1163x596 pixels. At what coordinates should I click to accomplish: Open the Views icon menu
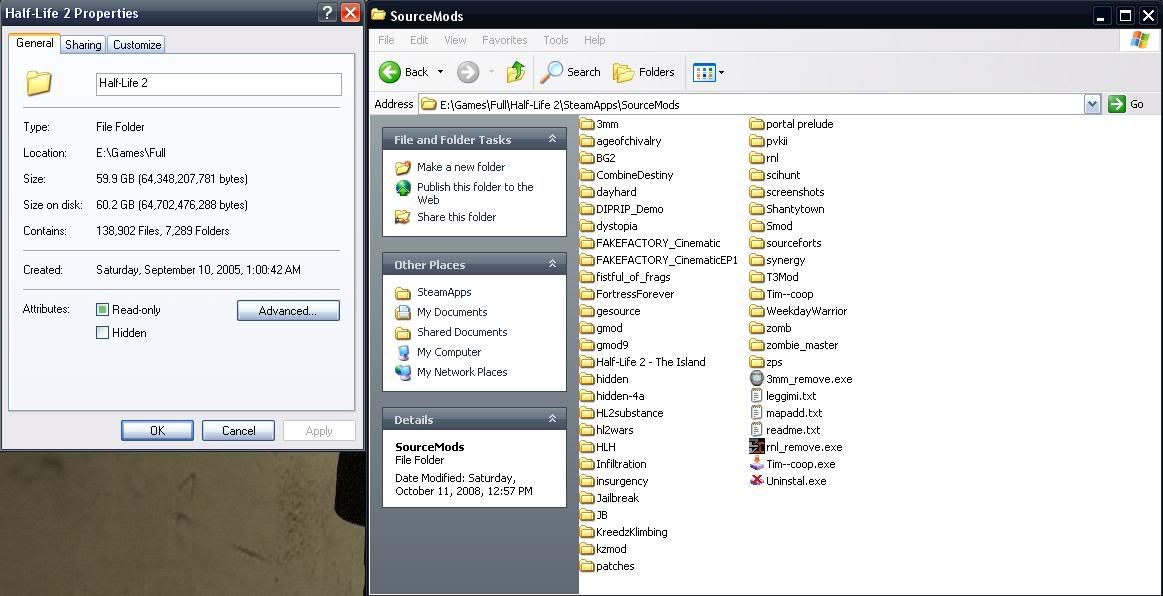[708, 72]
